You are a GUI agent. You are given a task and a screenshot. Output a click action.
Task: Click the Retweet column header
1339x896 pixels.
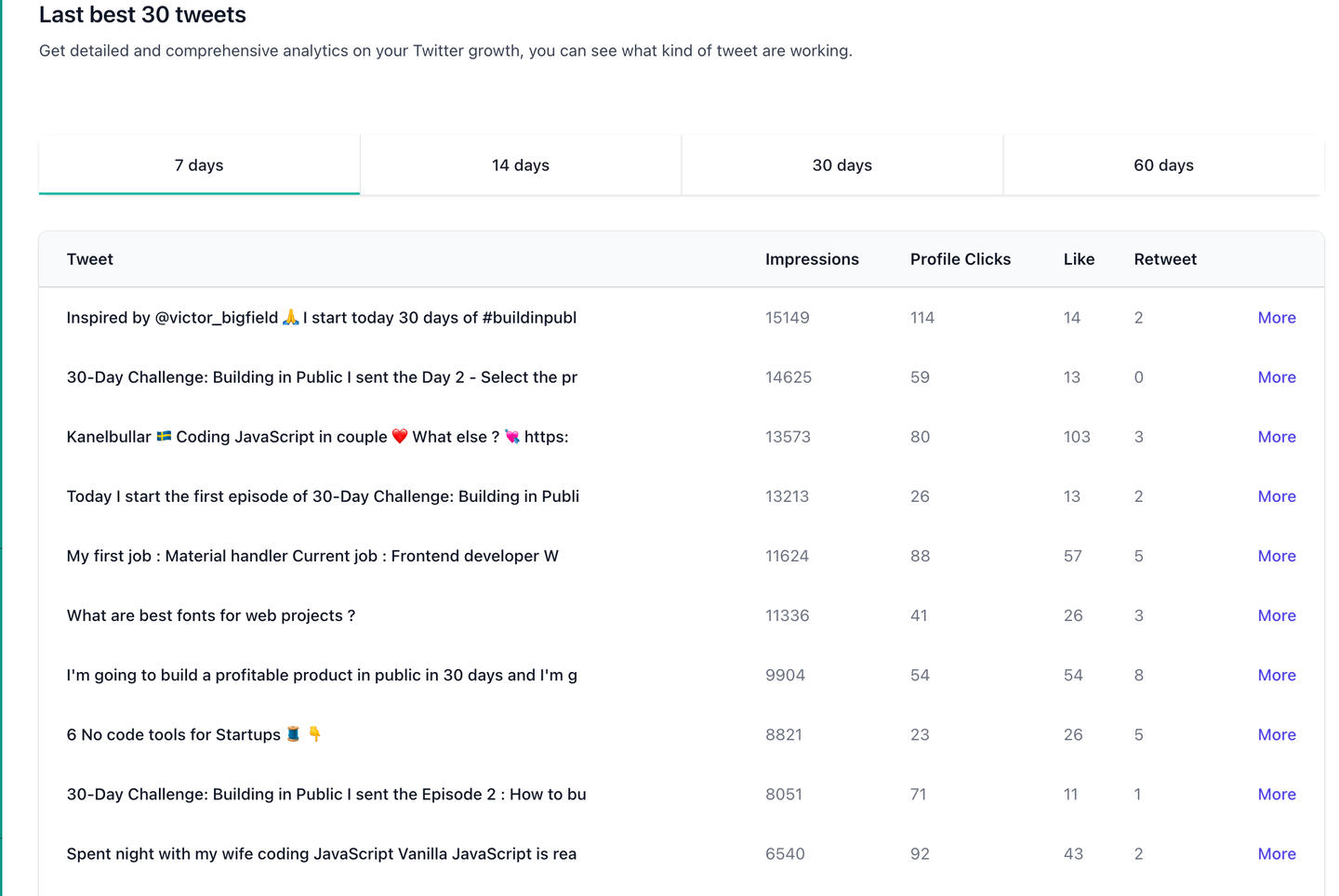coord(1165,259)
